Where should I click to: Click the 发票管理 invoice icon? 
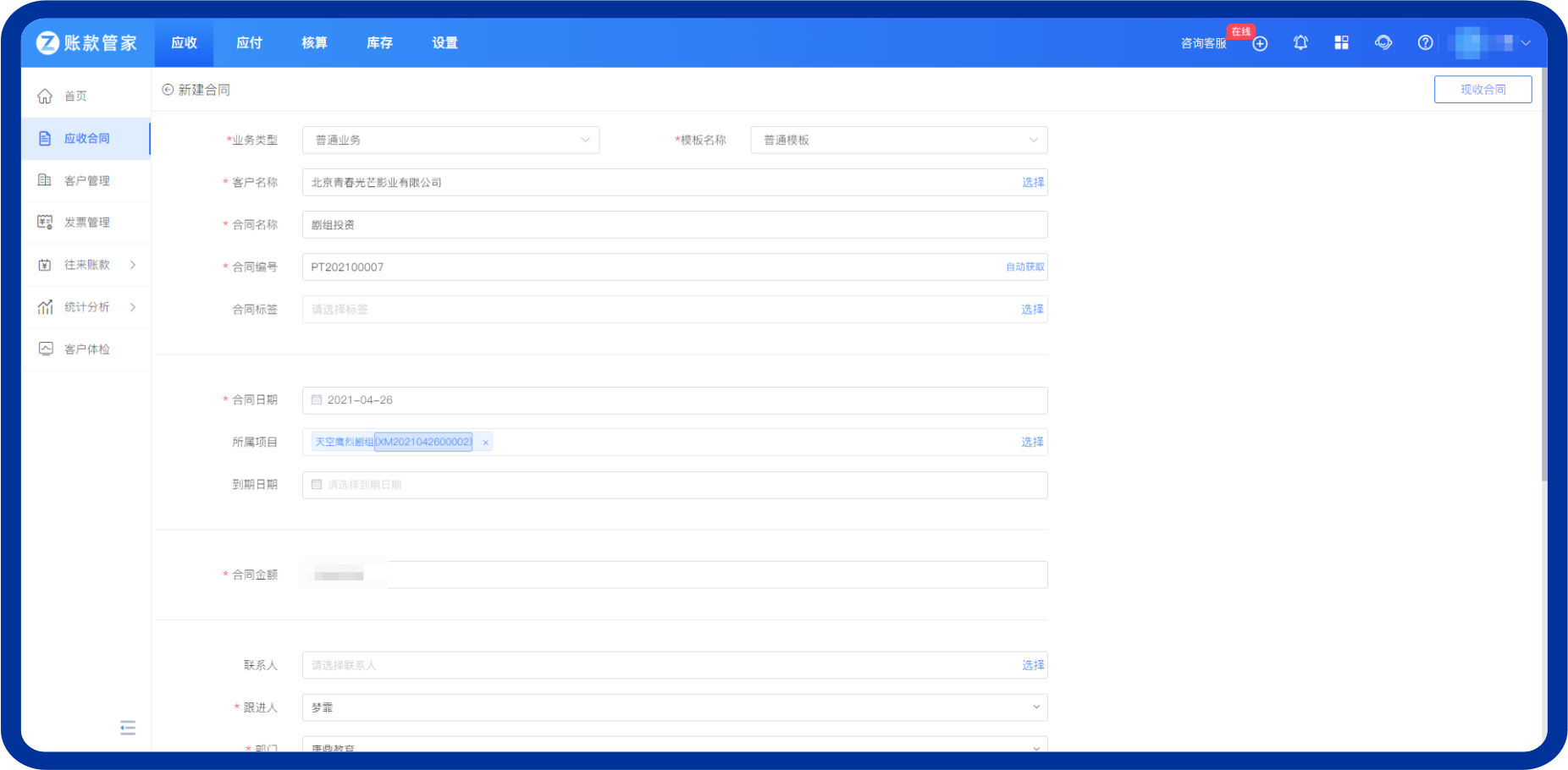[45, 222]
